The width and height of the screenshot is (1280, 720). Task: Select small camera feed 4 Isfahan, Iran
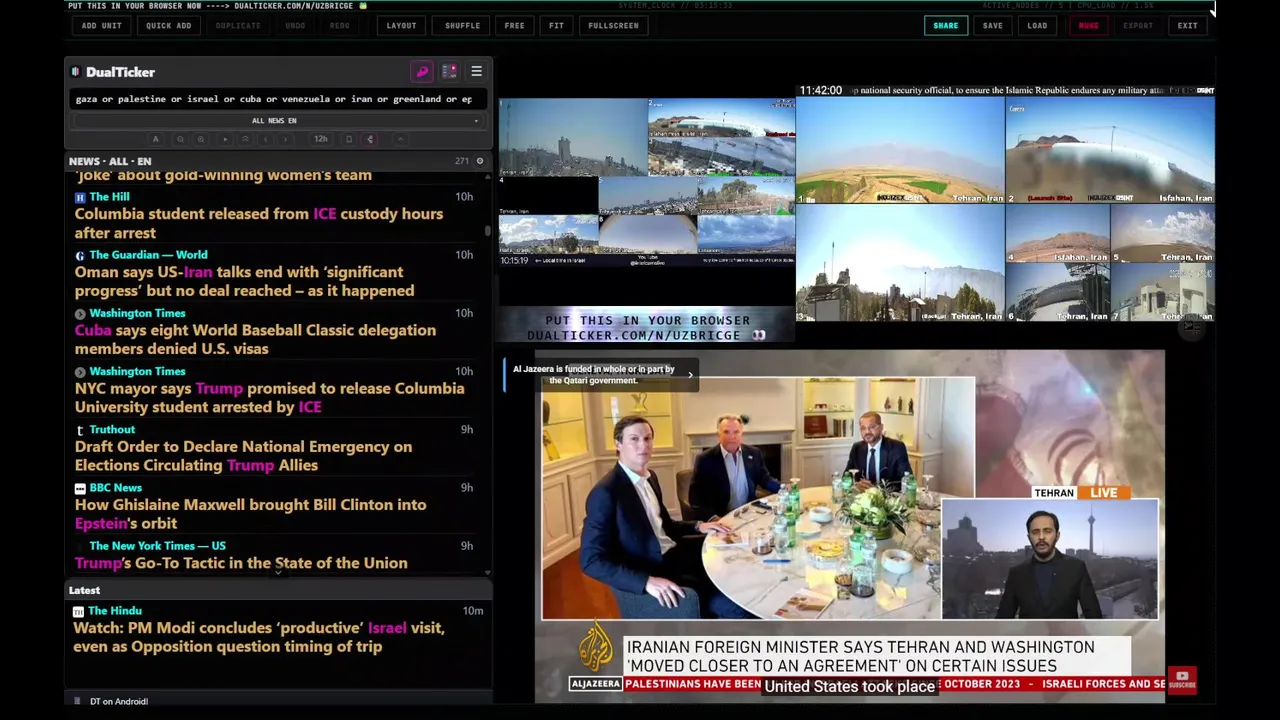pos(1057,234)
